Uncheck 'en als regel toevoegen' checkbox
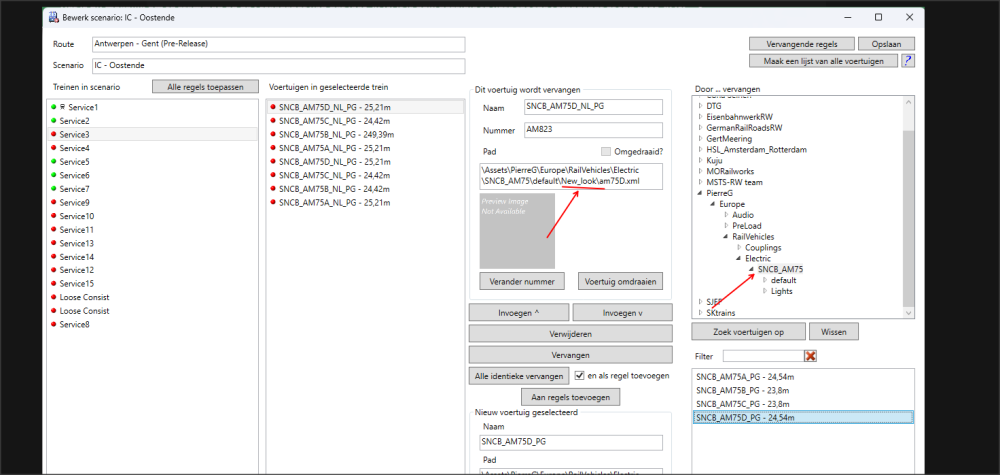This screenshot has width=1000, height=475. [580, 375]
